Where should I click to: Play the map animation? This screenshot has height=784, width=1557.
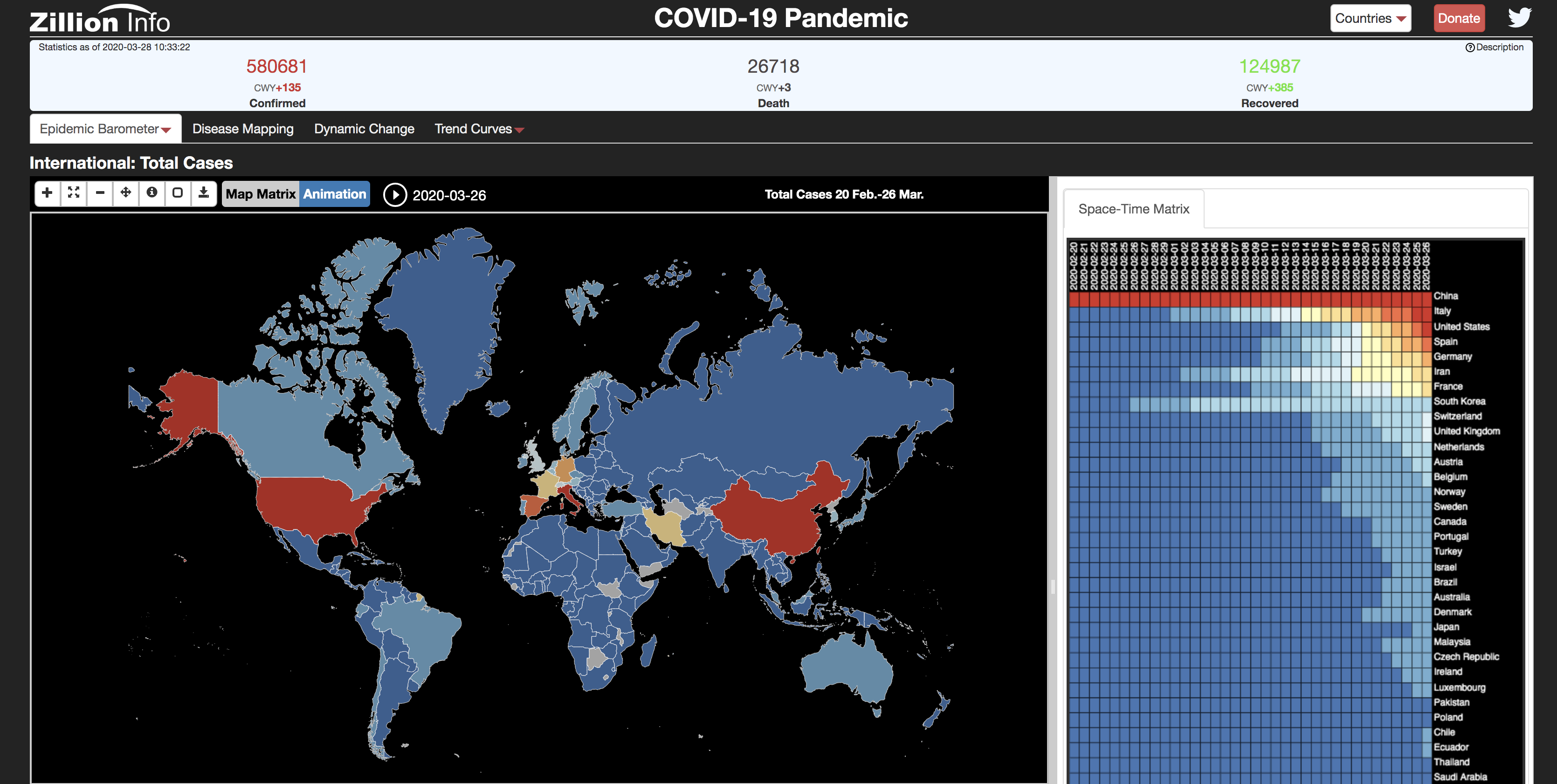click(395, 195)
